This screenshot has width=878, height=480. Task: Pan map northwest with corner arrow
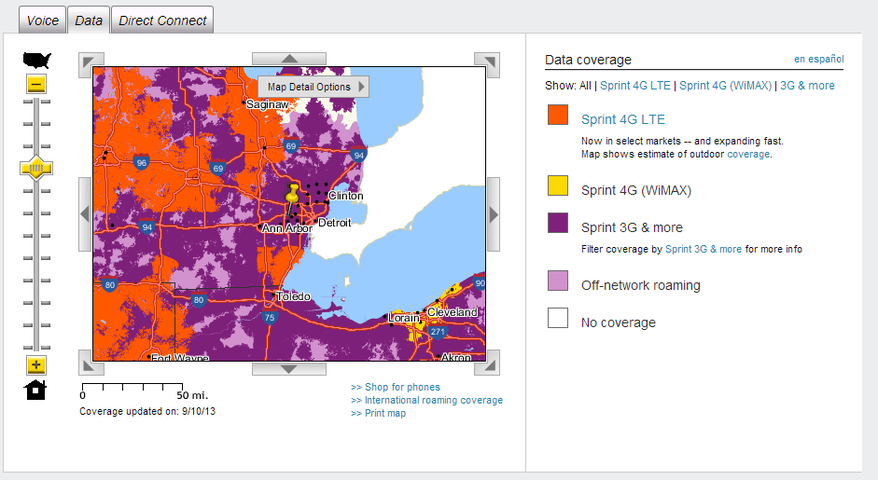click(x=91, y=65)
